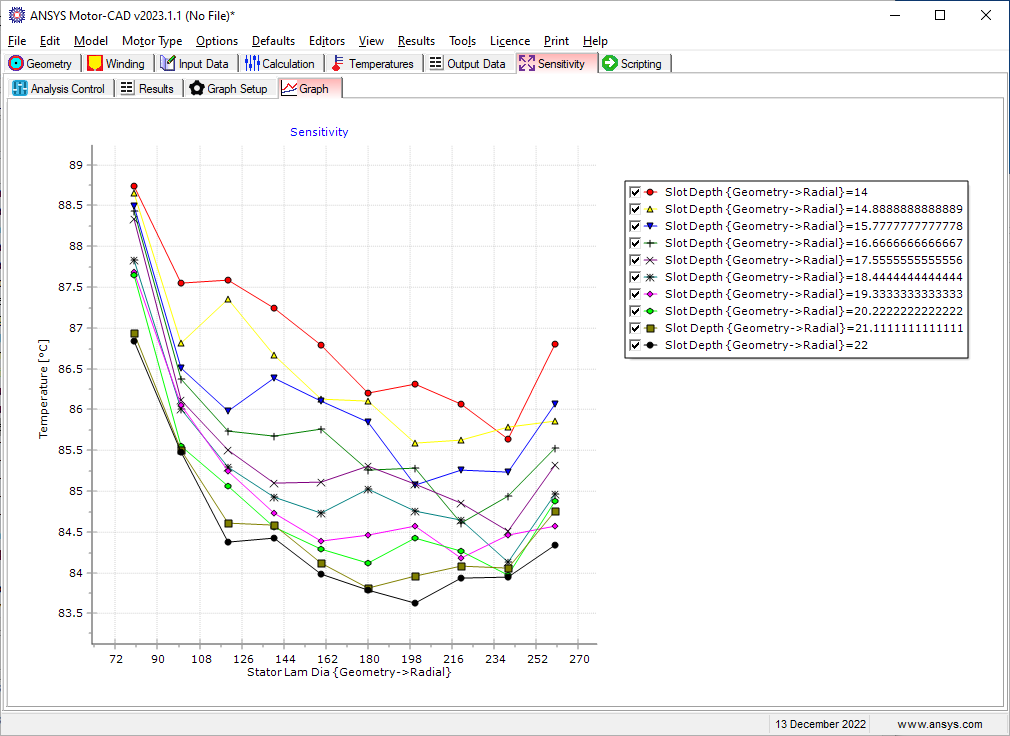The width and height of the screenshot is (1010, 736).
Task: Maximize the Motor-CAD window
Action: (940, 15)
